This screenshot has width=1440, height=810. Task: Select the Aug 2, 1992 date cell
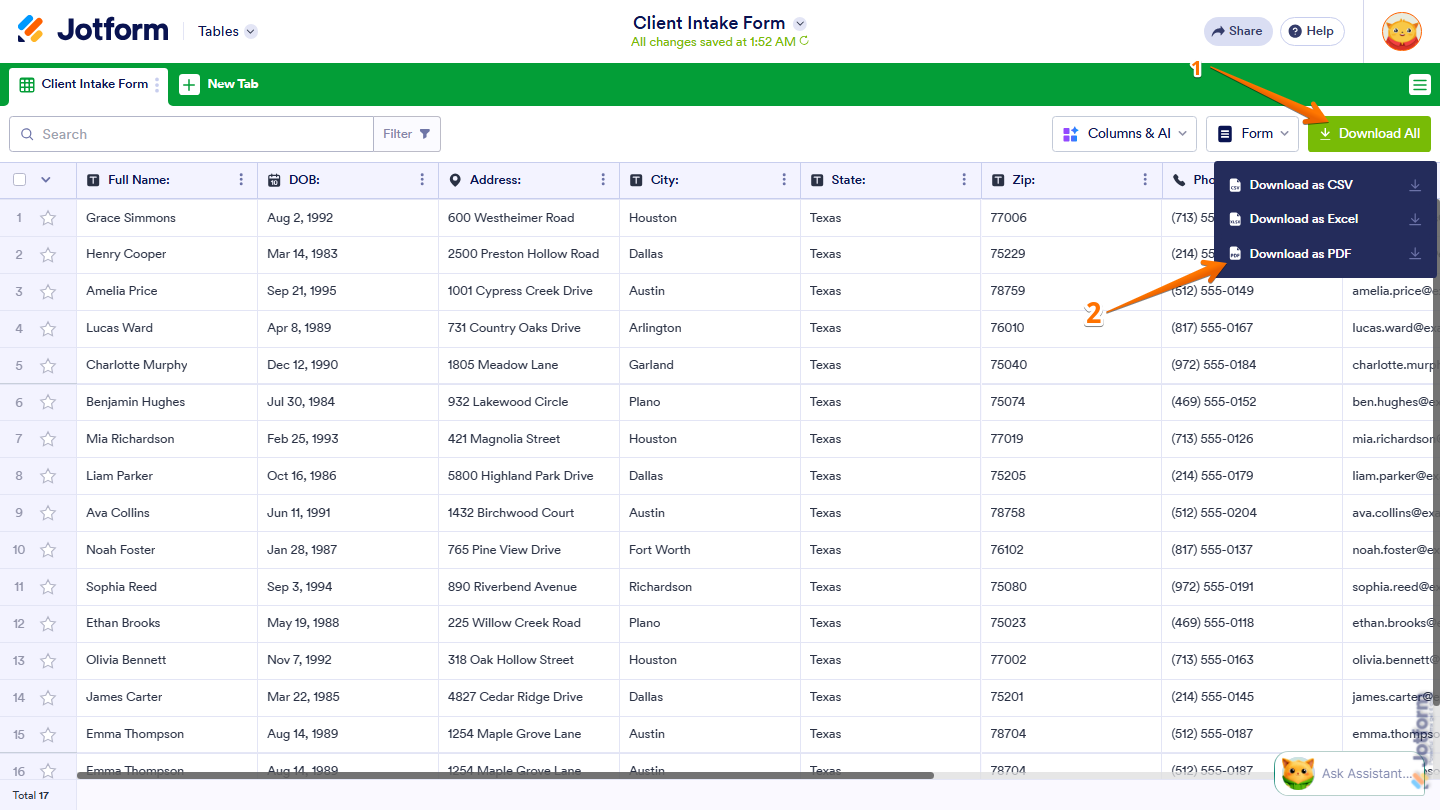coord(348,218)
